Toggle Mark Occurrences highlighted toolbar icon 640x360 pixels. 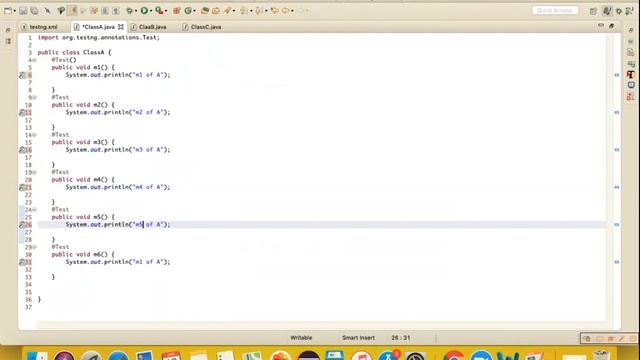(72, 11)
